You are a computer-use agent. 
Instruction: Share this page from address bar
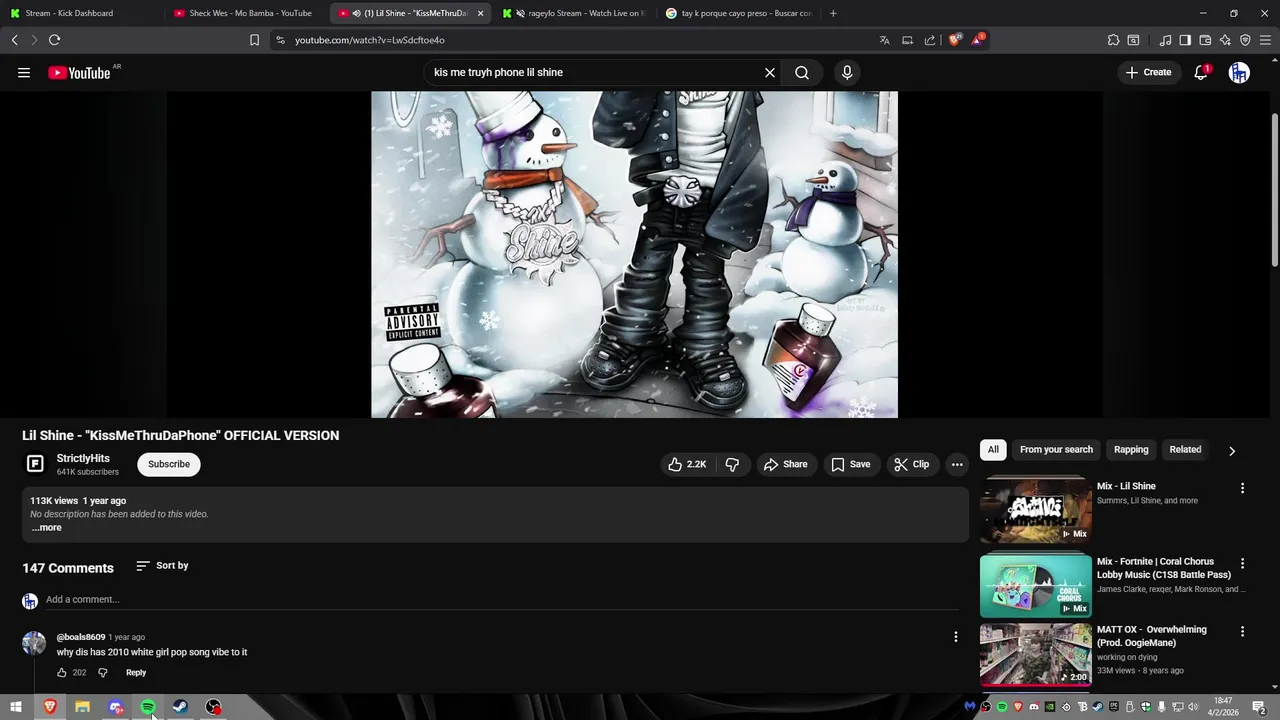930,40
